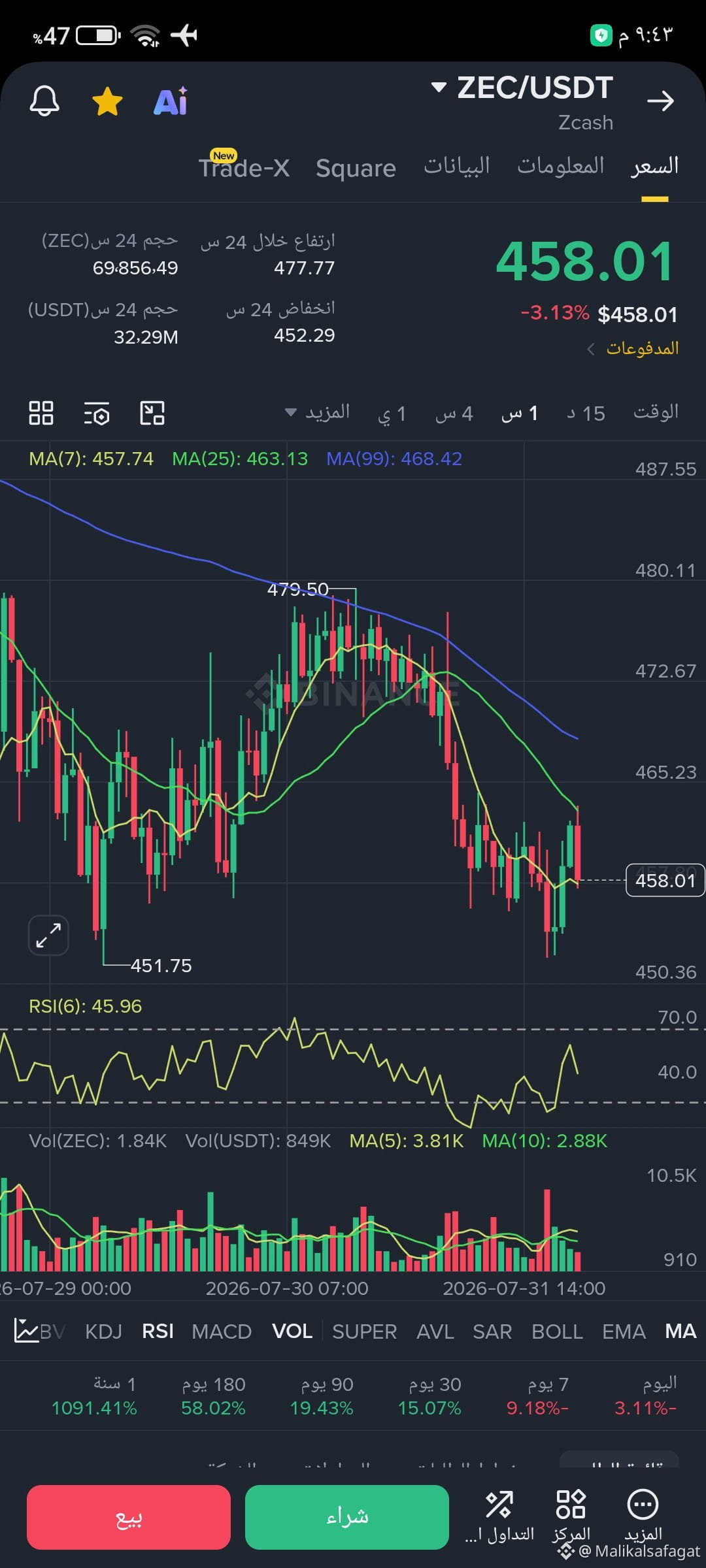The image size is (706, 1568).
Task: Tap the RSI(6): 45.96 label
Action: tap(85, 1006)
